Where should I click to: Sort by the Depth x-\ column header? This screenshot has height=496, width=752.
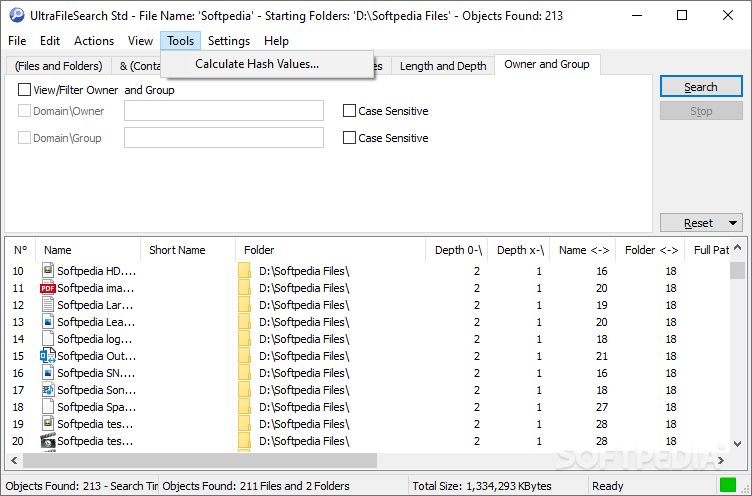coord(518,250)
